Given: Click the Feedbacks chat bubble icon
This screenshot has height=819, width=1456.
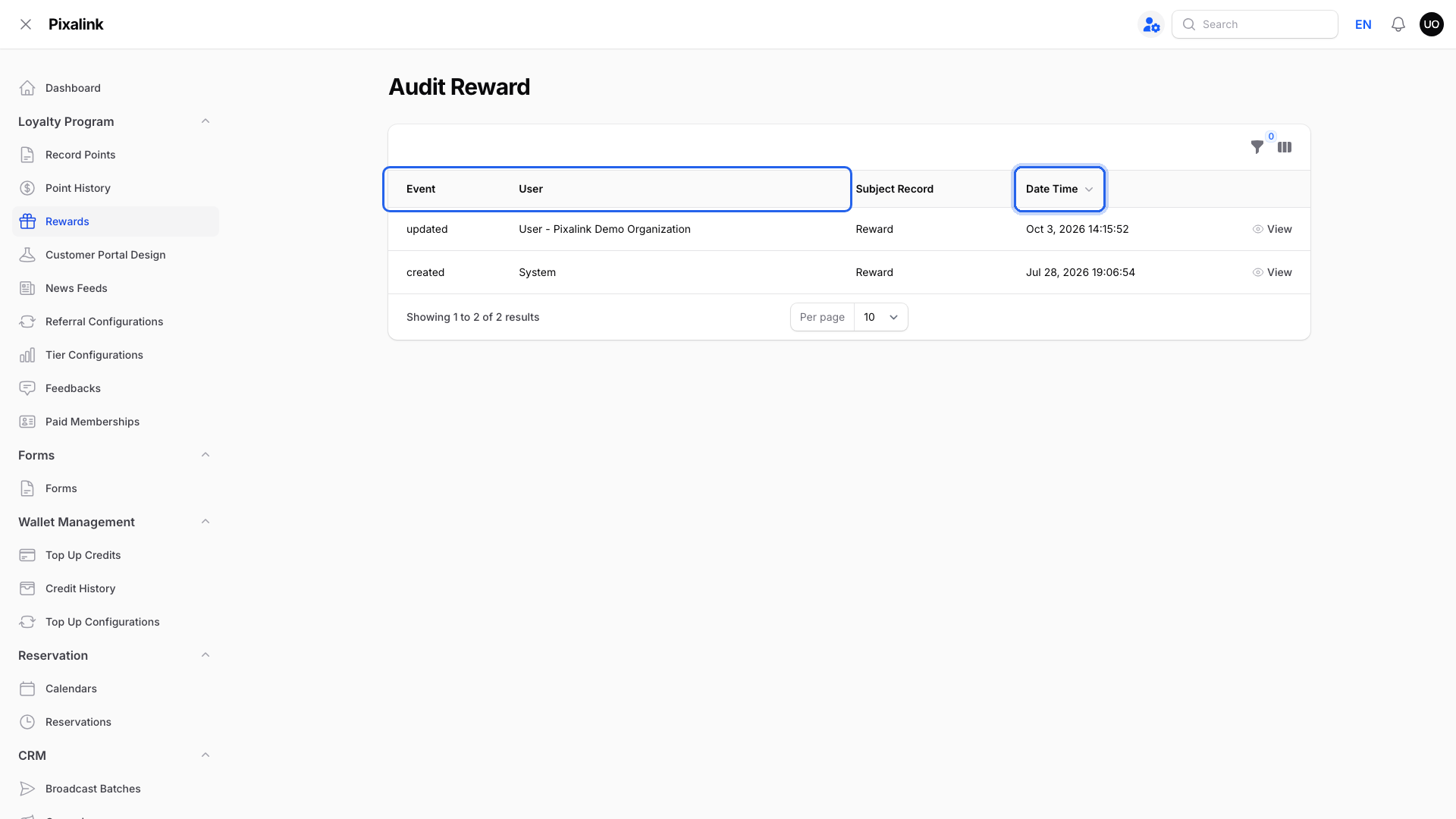Looking at the screenshot, I should 27,388.
